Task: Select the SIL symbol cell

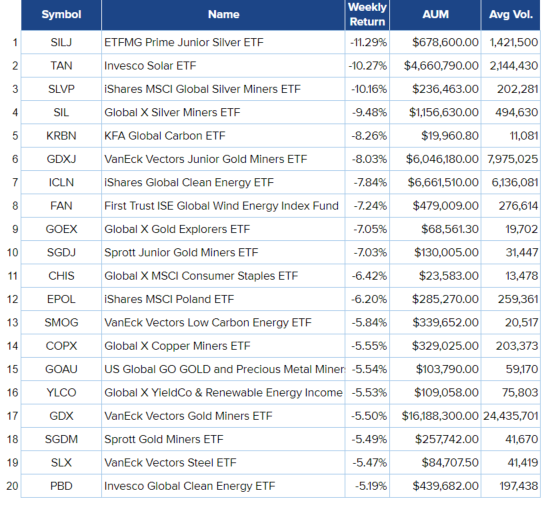Action: tap(61, 112)
